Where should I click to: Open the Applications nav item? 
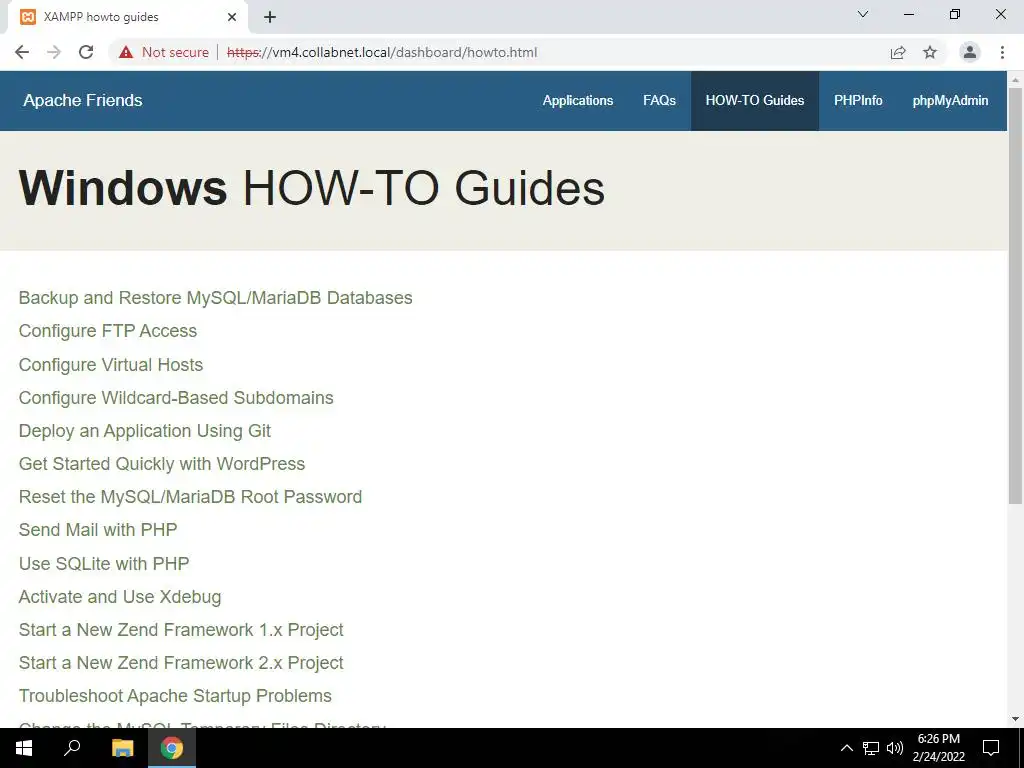pos(578,101)
